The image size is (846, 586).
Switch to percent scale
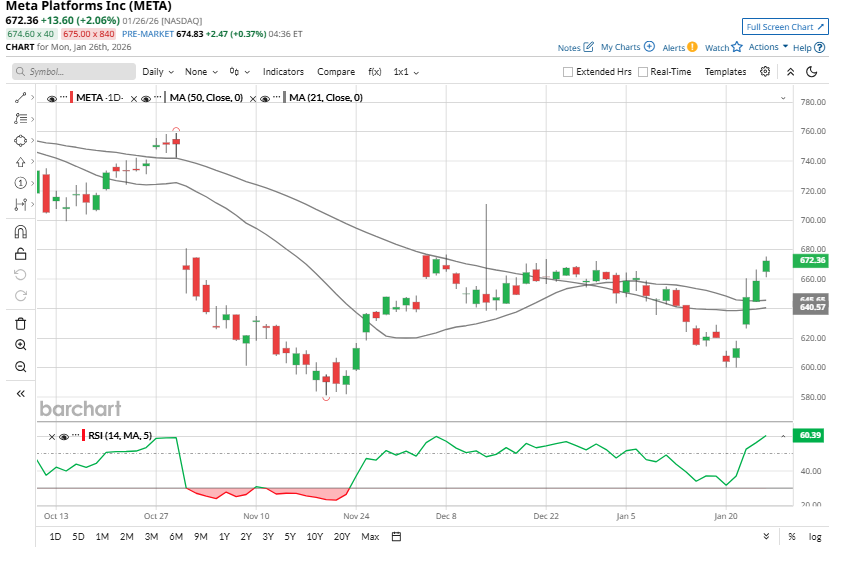(792, 536)
